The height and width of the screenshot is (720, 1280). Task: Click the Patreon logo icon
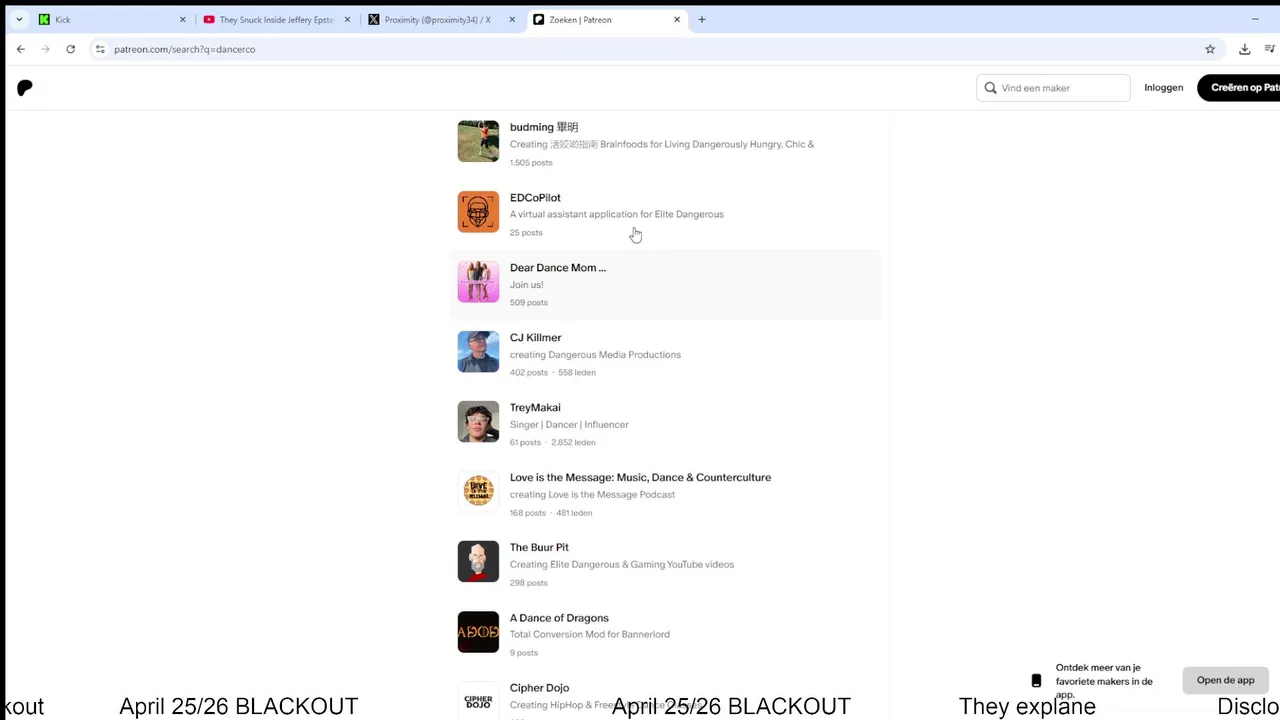pos(25,88)
